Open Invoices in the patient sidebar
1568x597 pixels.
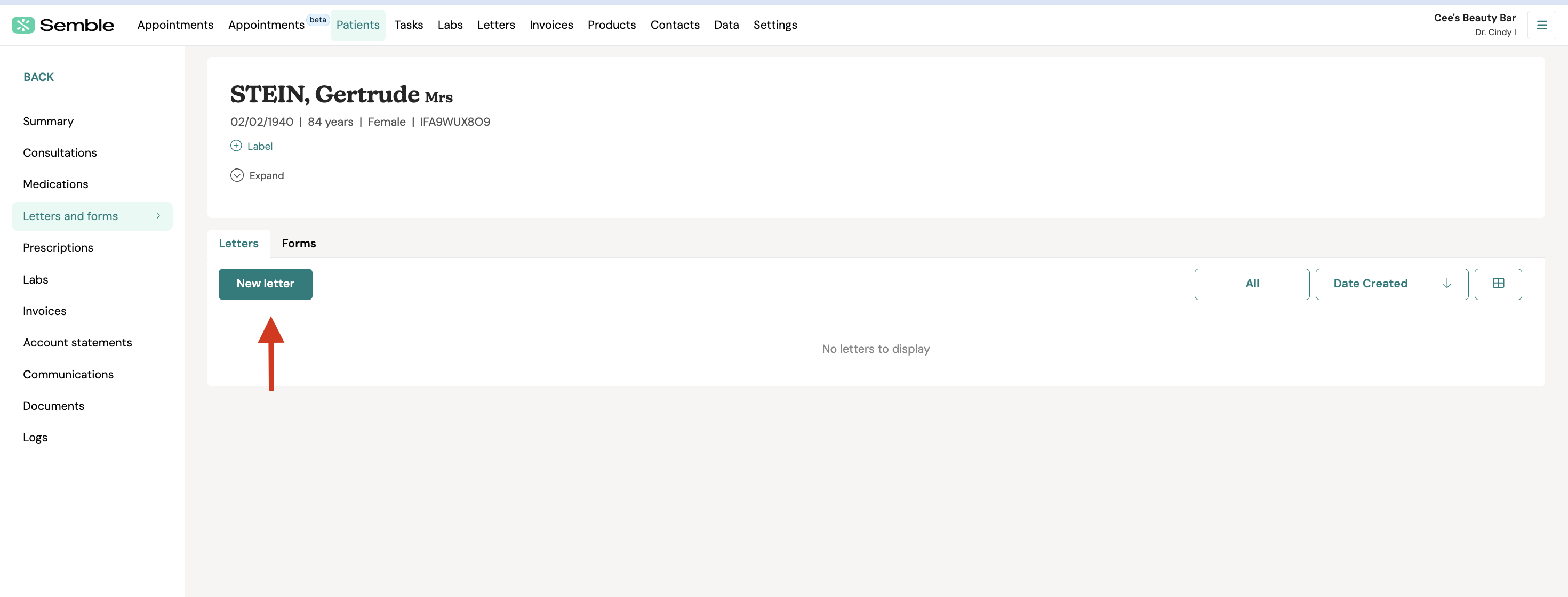point(44,311)
